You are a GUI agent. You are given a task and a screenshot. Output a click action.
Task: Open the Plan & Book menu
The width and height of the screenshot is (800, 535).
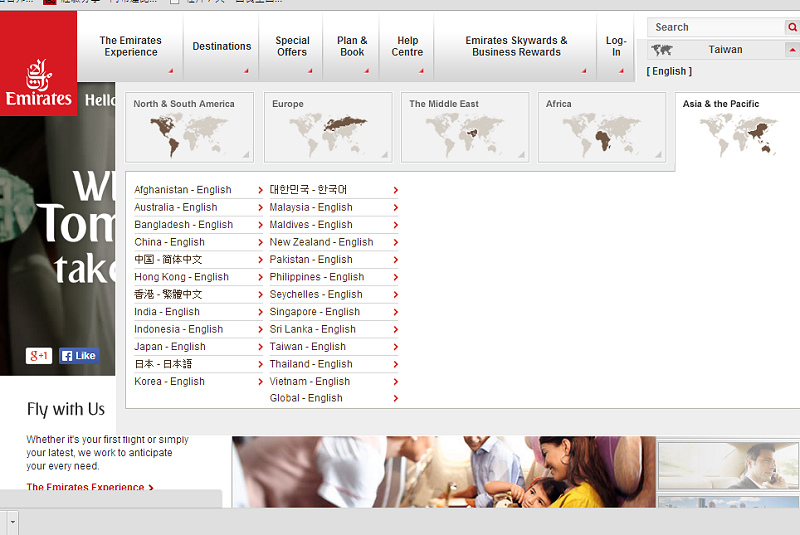(x=352, y=46)
